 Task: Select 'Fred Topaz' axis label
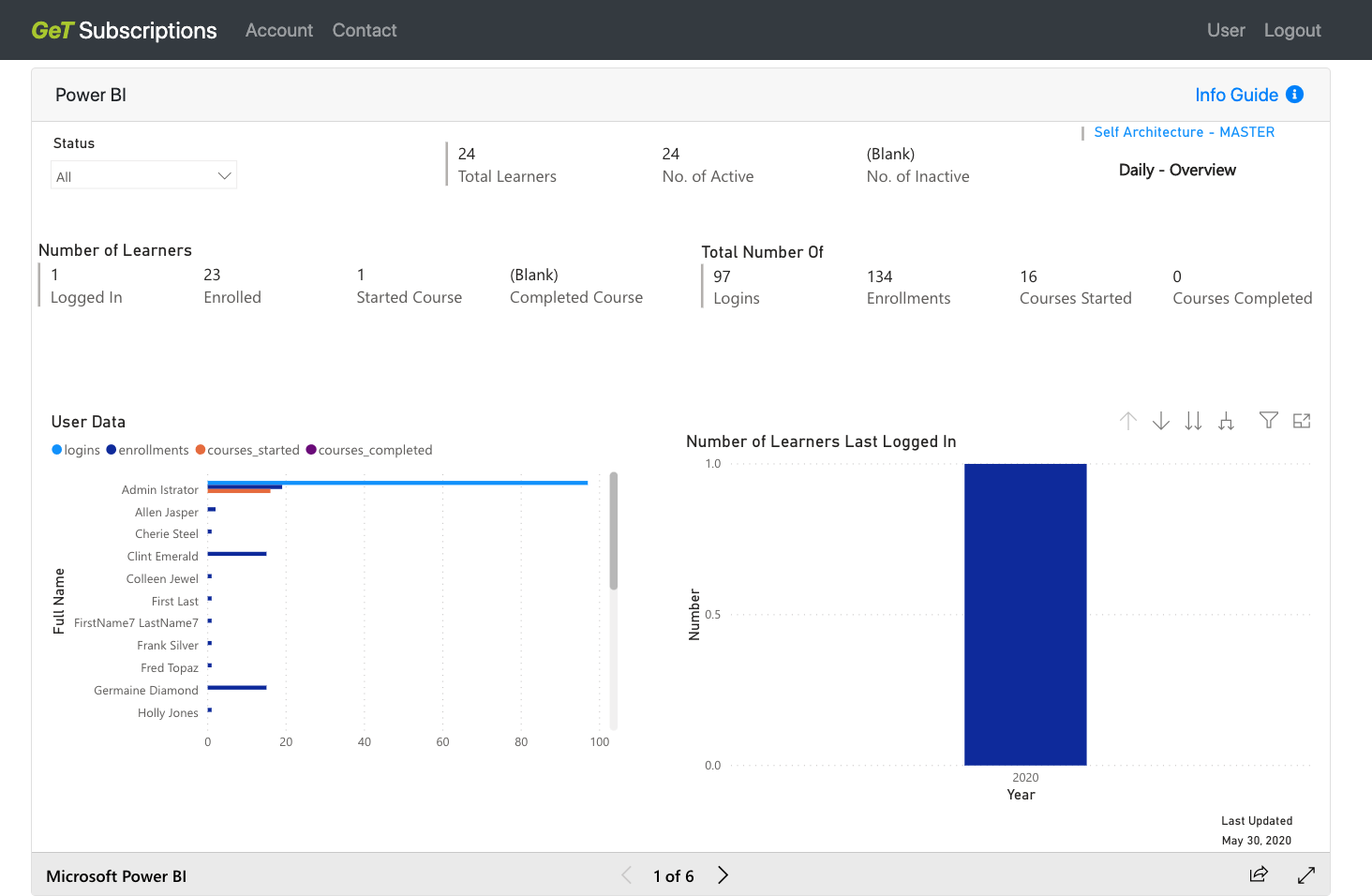point(170,668)
